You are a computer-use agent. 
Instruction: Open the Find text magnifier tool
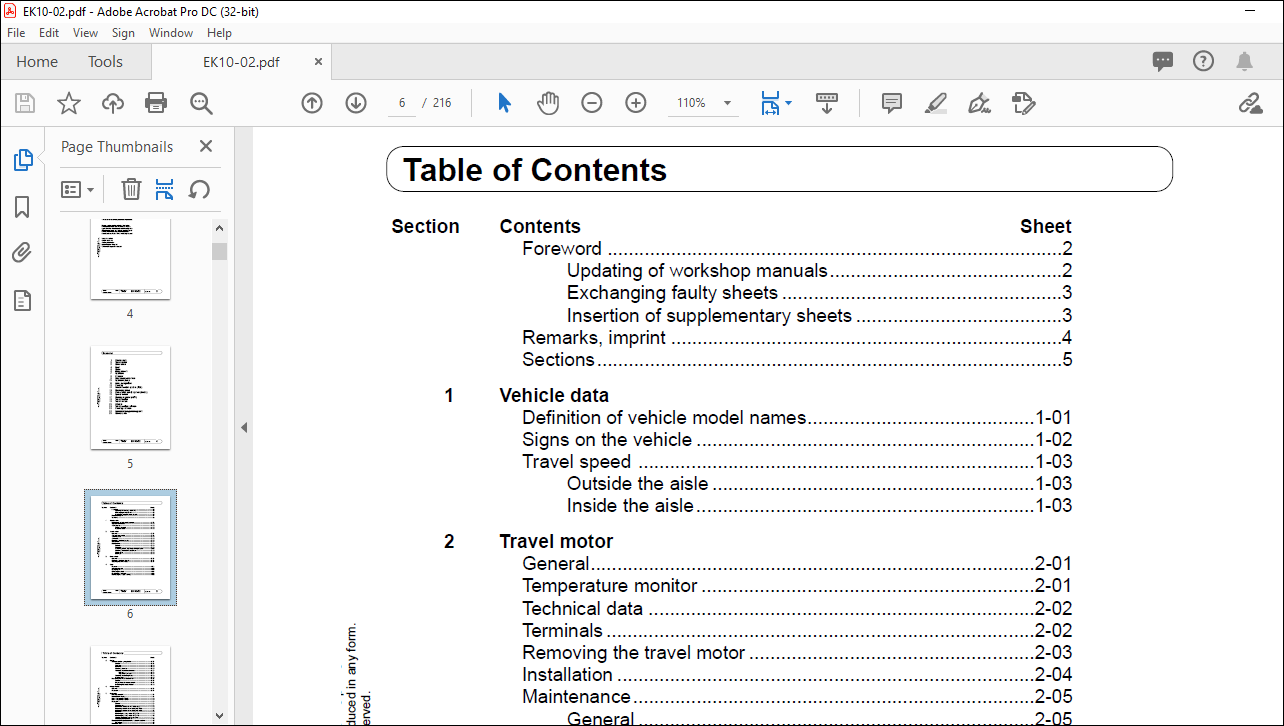[x=201, y=103]
